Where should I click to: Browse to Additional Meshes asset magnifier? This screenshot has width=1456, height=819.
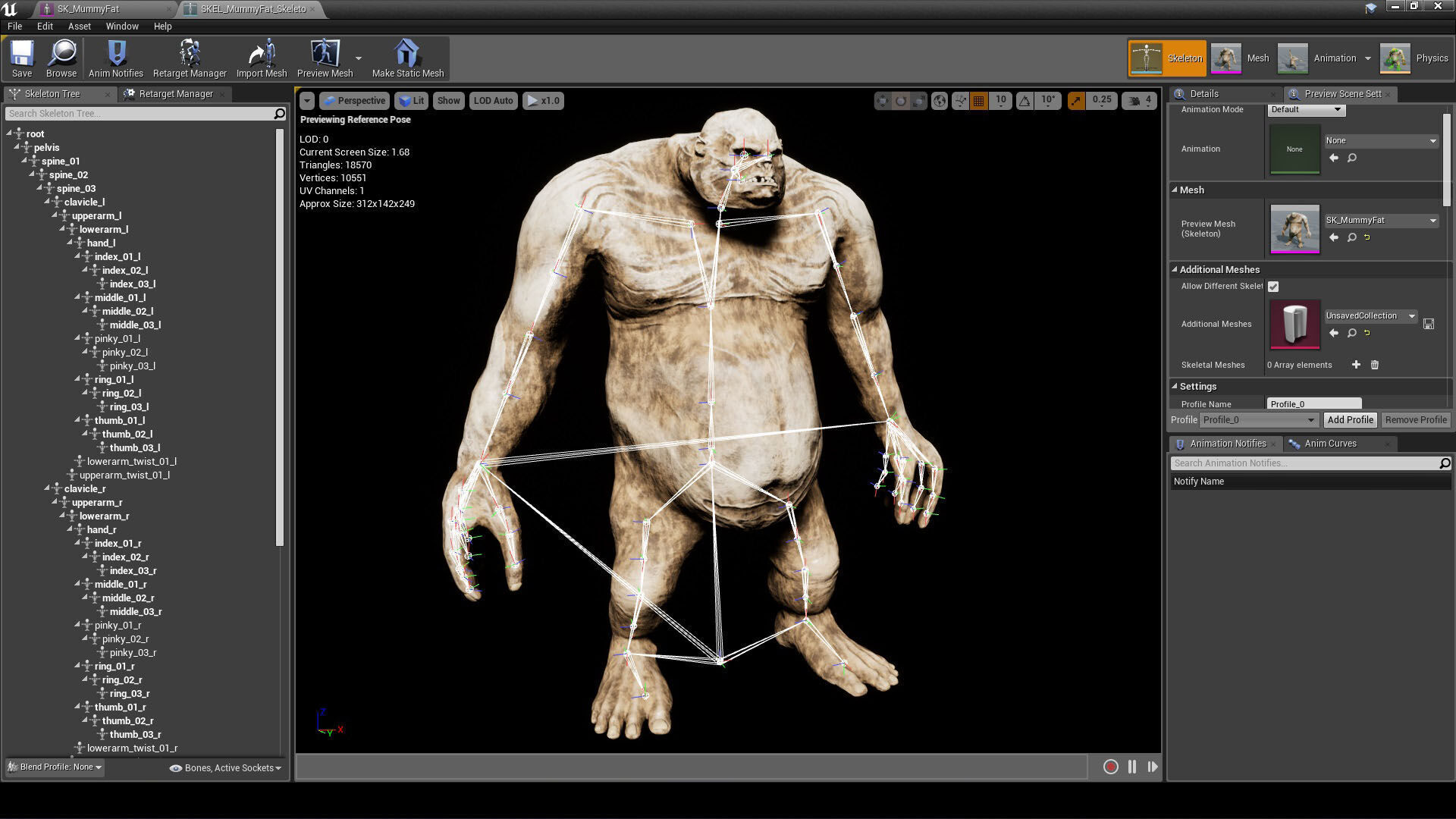1351,333
